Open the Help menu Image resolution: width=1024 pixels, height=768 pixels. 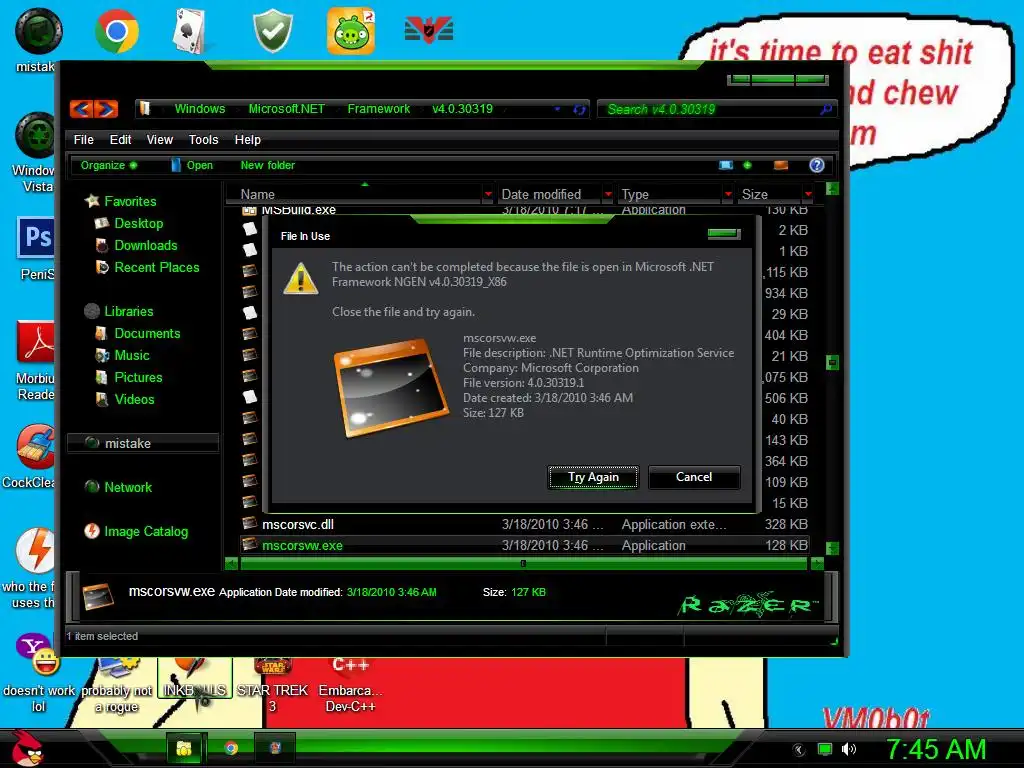[x=248, y=140]
